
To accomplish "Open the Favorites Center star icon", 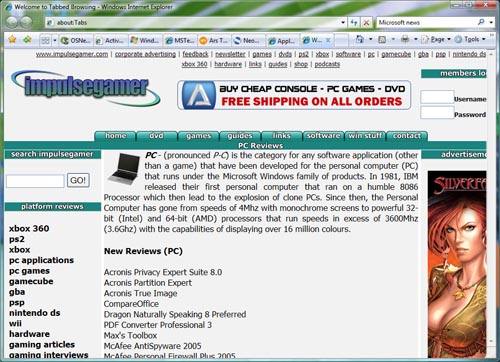I will tap(12, 40).
